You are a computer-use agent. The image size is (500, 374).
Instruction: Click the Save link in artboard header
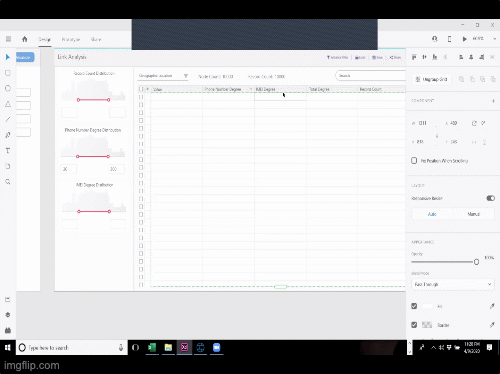click(377, 57)
